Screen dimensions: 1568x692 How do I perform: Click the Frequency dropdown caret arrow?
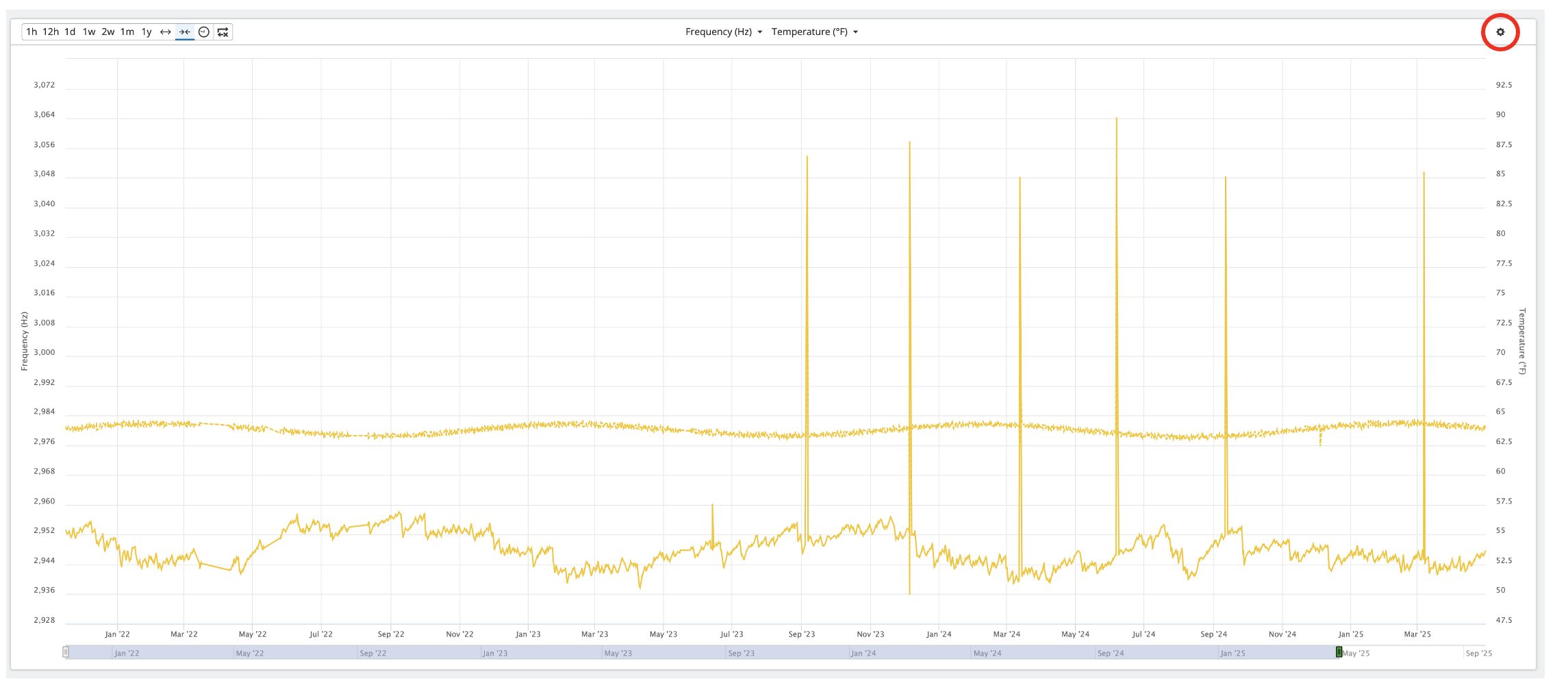pos(760,32)
